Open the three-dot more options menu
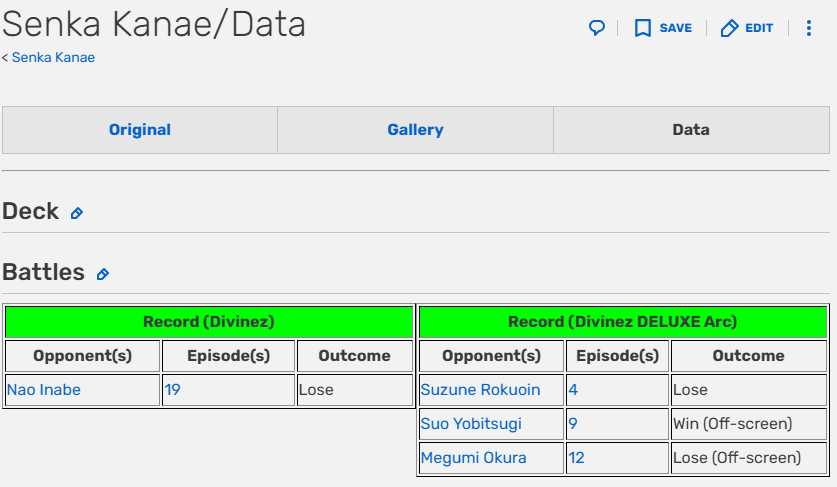Image resolution: width=837 pixels, height=487 pixels. (809, 28)
